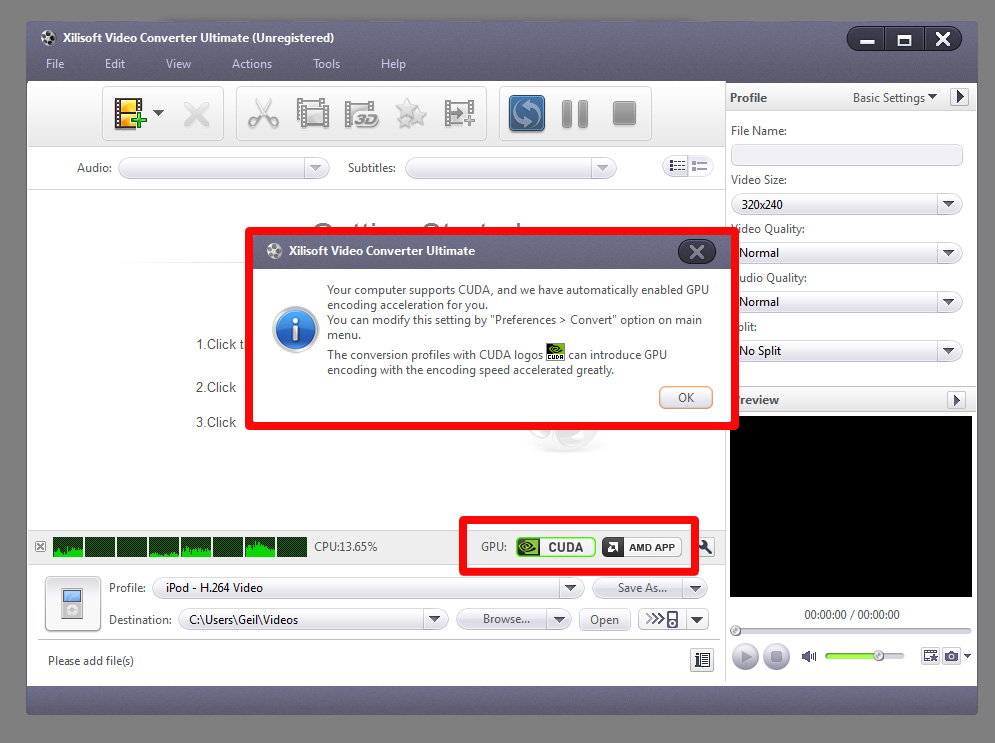Screen dimensions: 995x743
Task: Click the iPod profile thumbnail icon
Action: click(x=72, y=603)
